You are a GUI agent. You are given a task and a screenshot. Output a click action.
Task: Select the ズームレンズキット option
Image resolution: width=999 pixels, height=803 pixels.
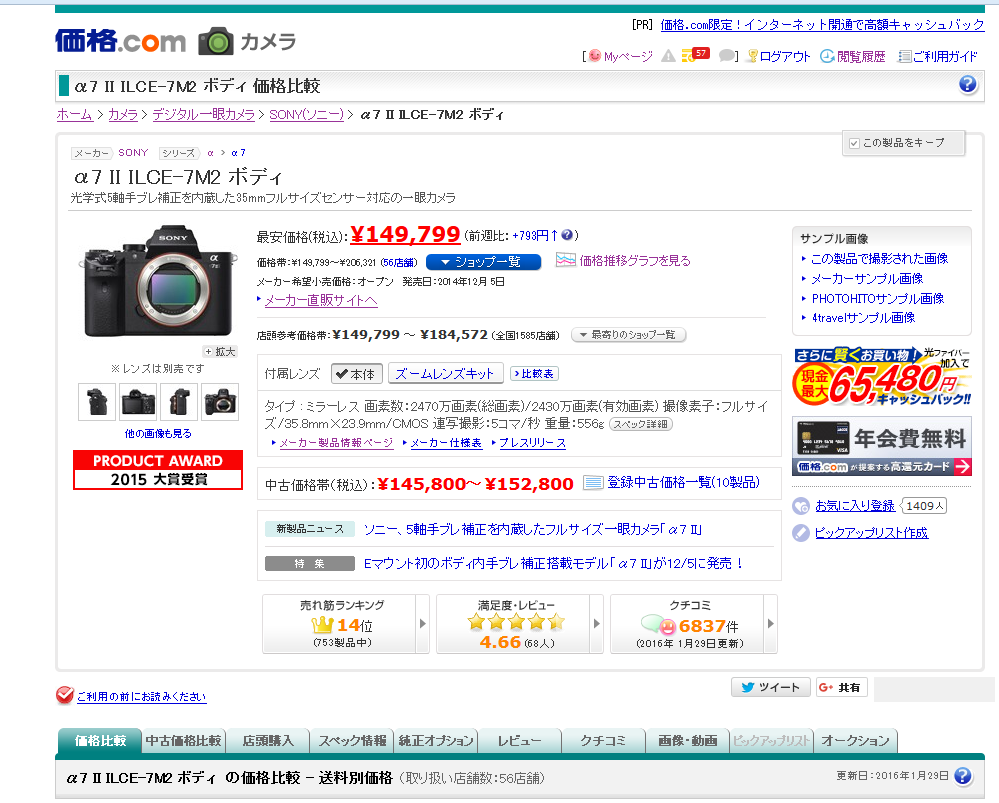(445, 374)
